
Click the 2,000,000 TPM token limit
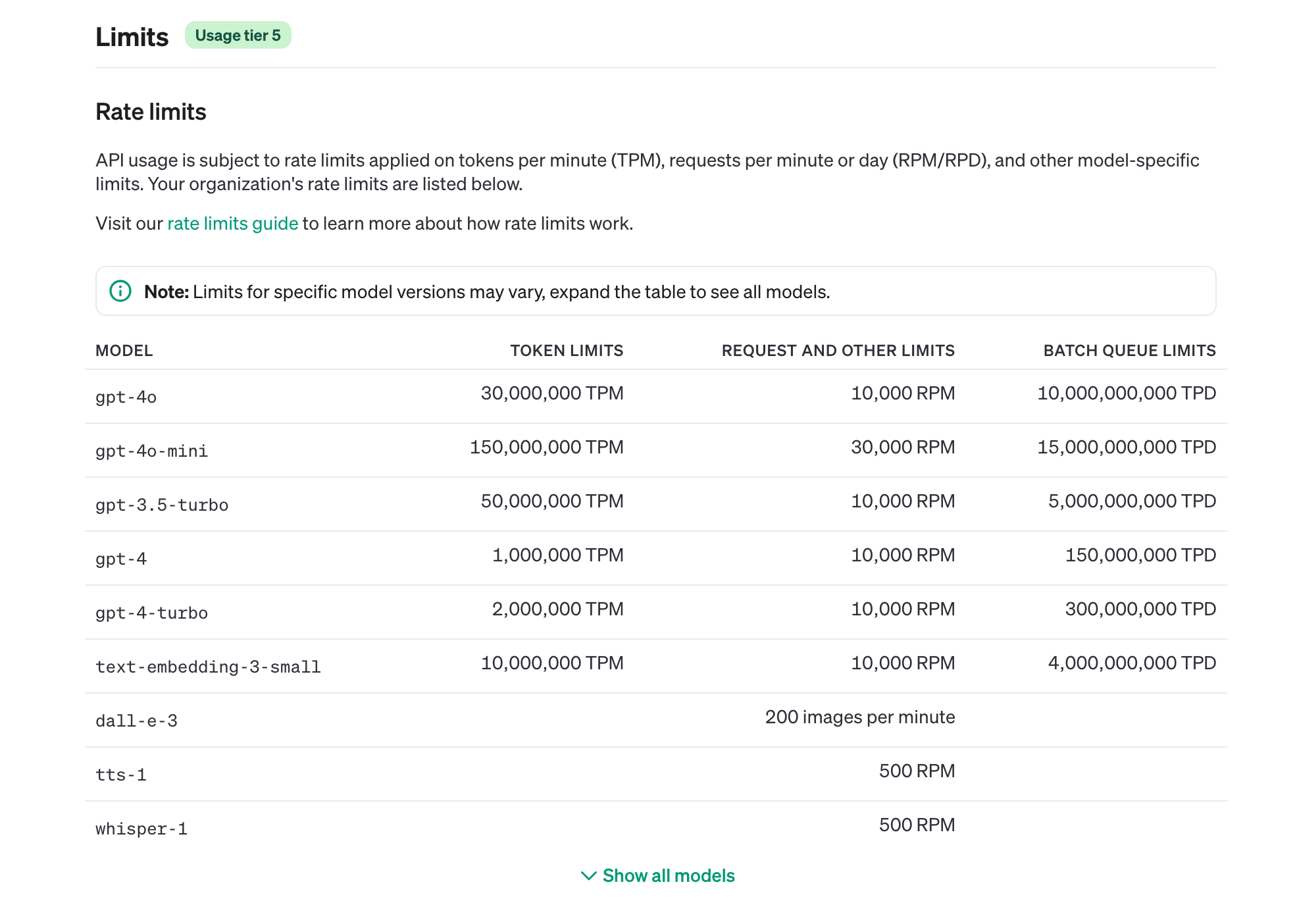click(x=558, y=609)
